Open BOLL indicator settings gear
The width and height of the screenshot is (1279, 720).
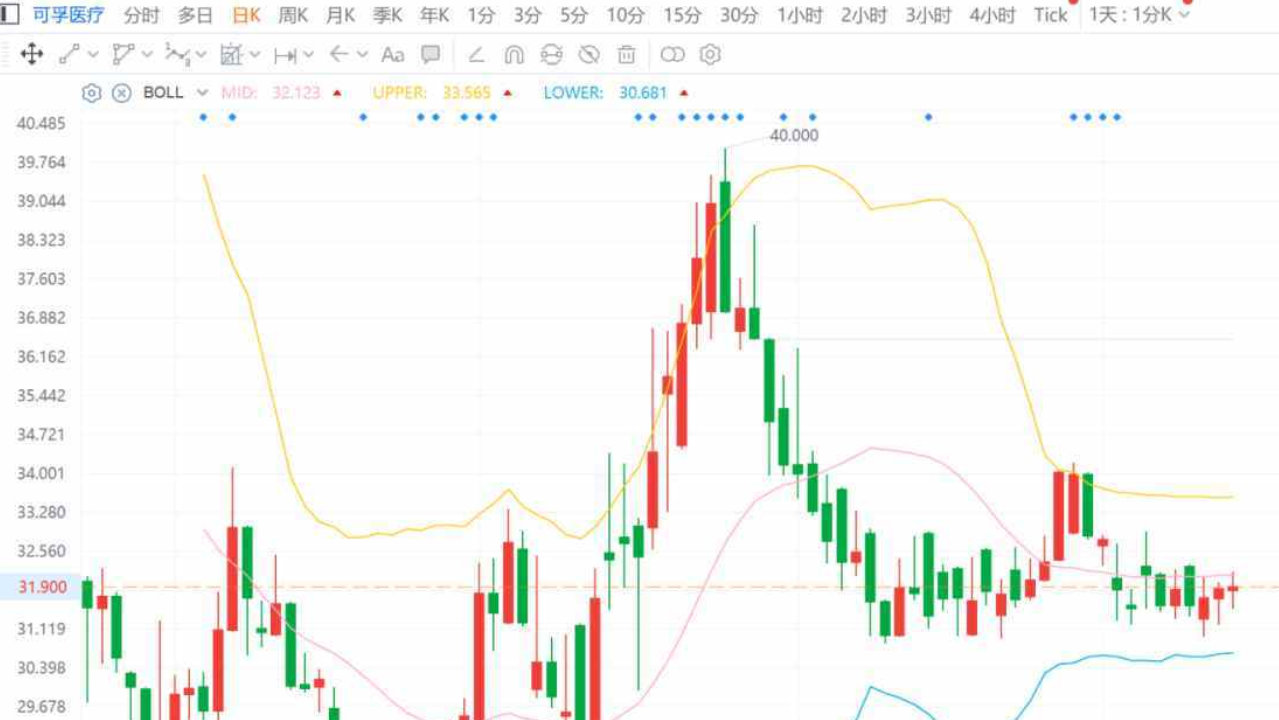coord(92,93)
